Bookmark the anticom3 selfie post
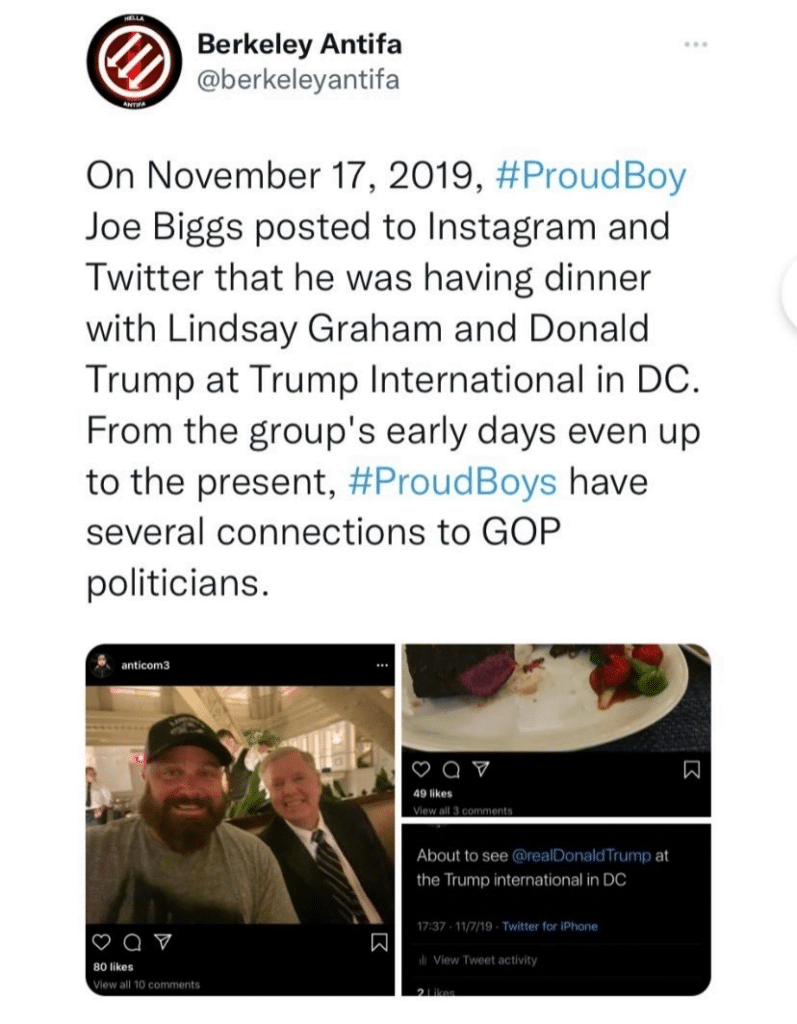The height and width of the screenshot is (1024, 797). click(x=378, y=941)
